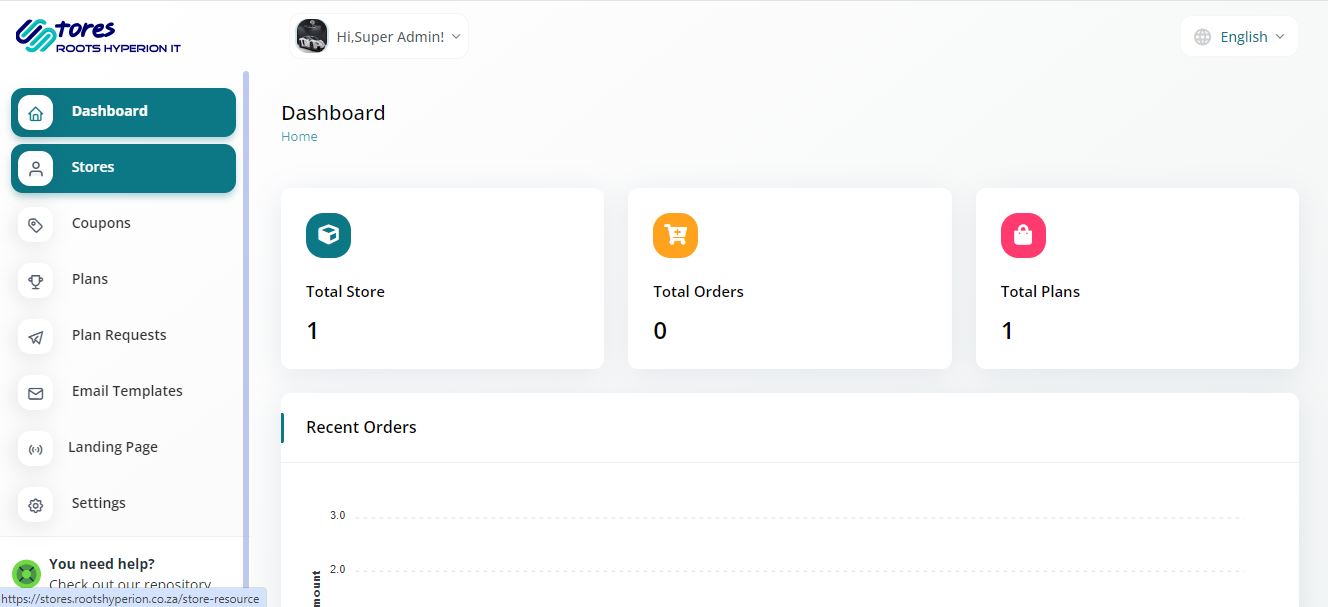
Task: Click the Landing Page broadcast icon
Action: (36, 449)
